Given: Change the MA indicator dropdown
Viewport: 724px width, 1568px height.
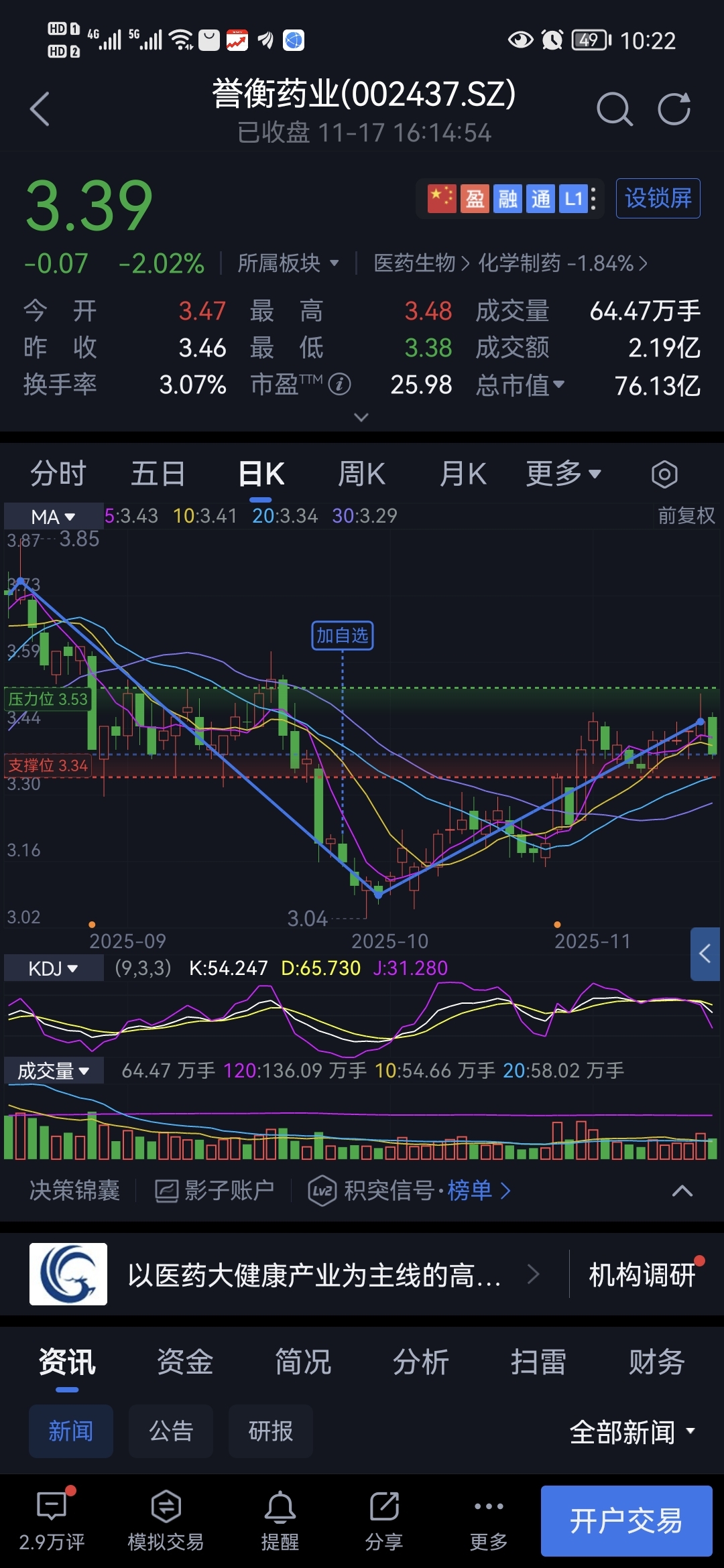Looking at the screenshot, I should coord(54,517).
